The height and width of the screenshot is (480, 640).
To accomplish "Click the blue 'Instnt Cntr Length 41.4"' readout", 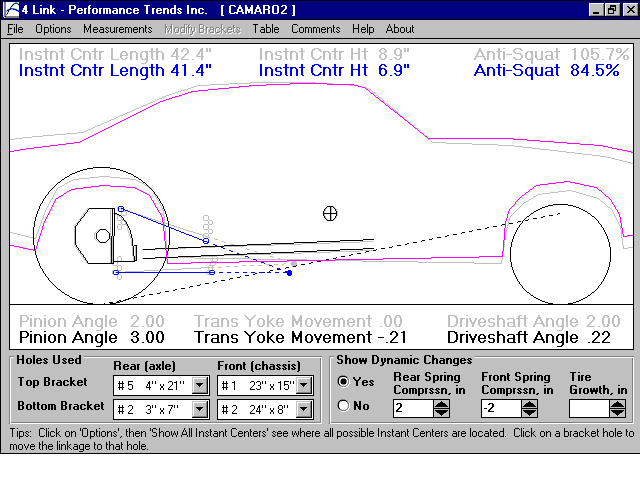I will [x=116, y=71].
